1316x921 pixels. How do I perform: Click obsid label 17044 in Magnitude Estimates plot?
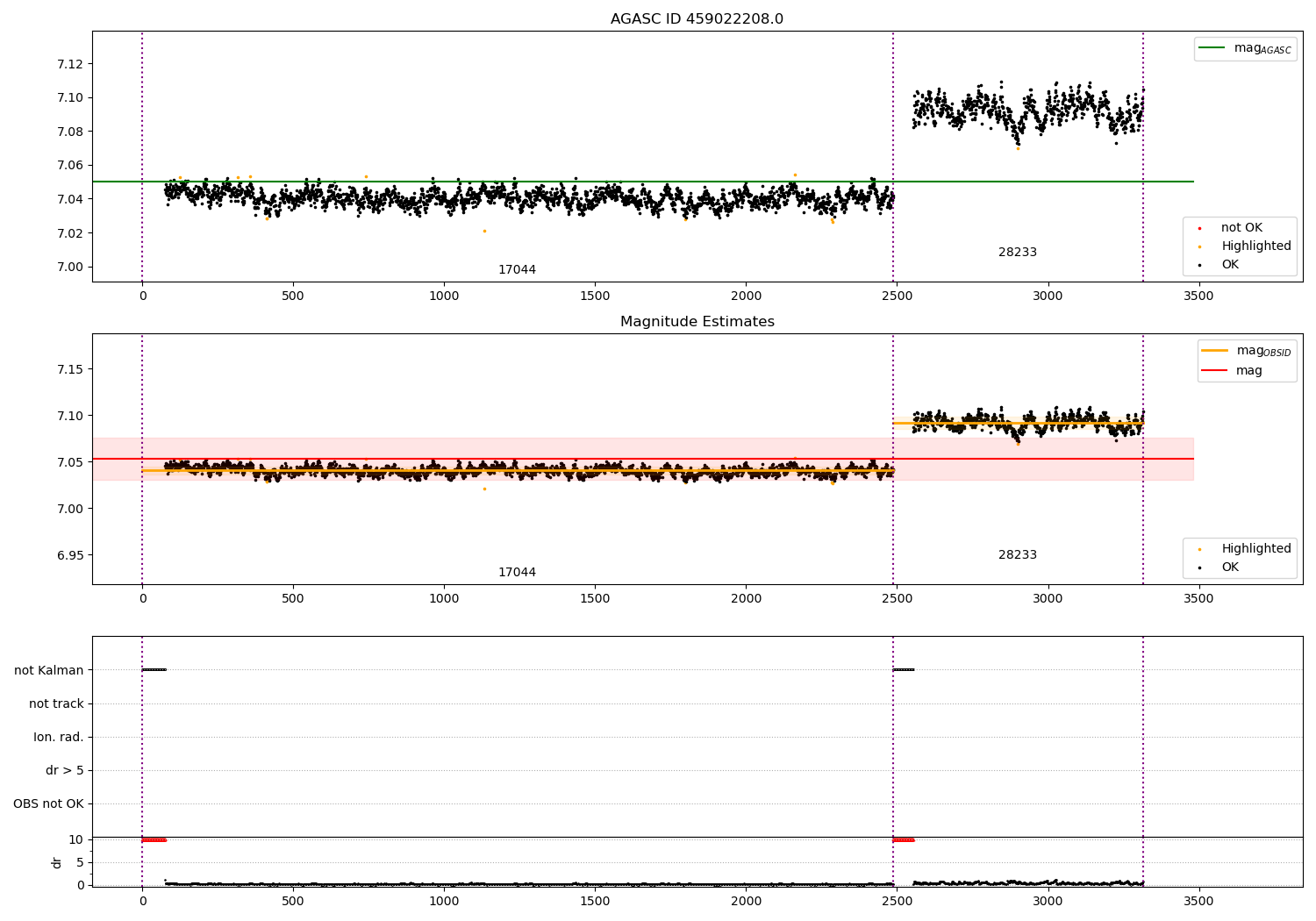[517, 573]
